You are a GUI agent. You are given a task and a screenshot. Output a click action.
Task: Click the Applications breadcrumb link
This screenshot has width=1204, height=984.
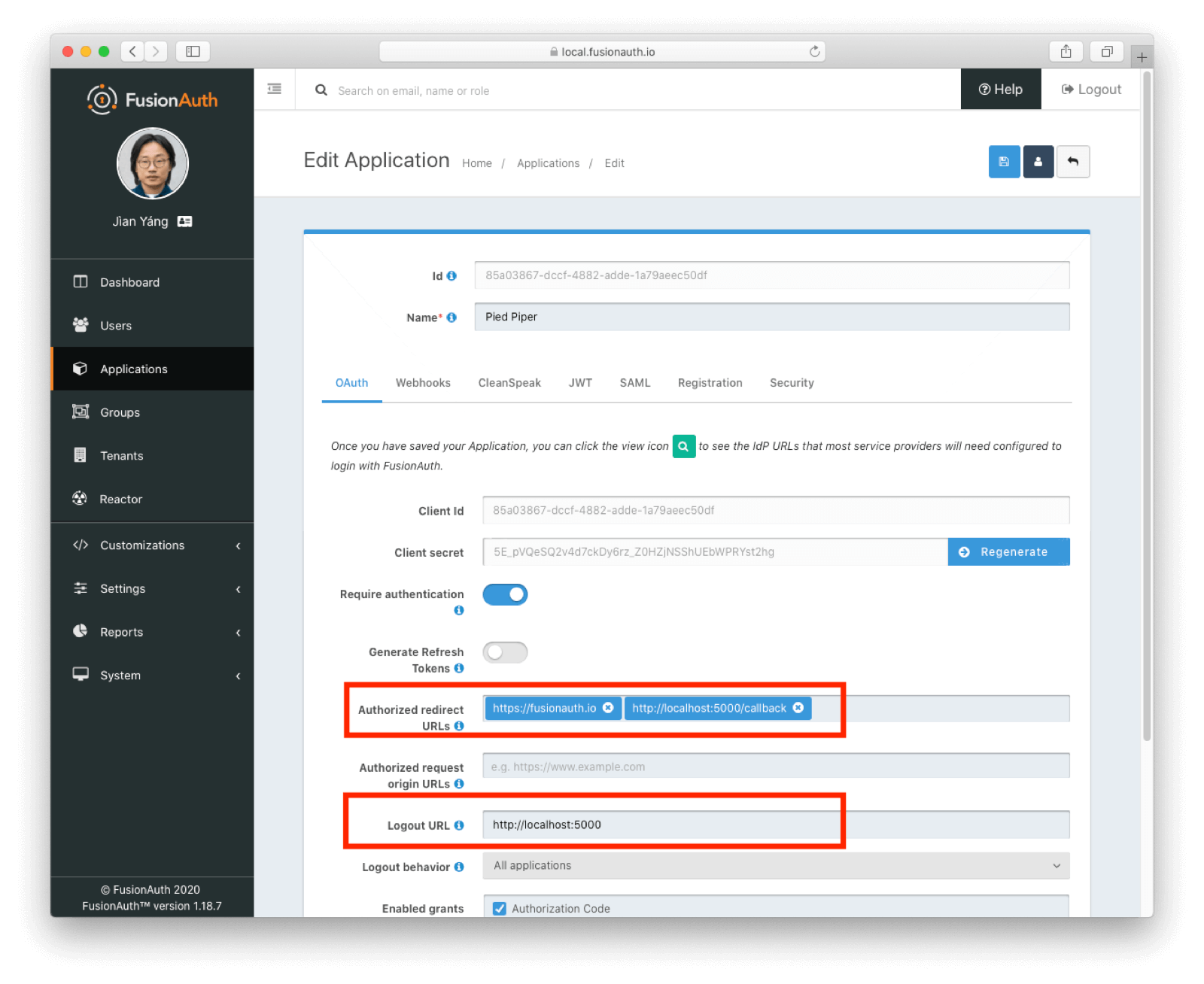click(x=548, y=163)
